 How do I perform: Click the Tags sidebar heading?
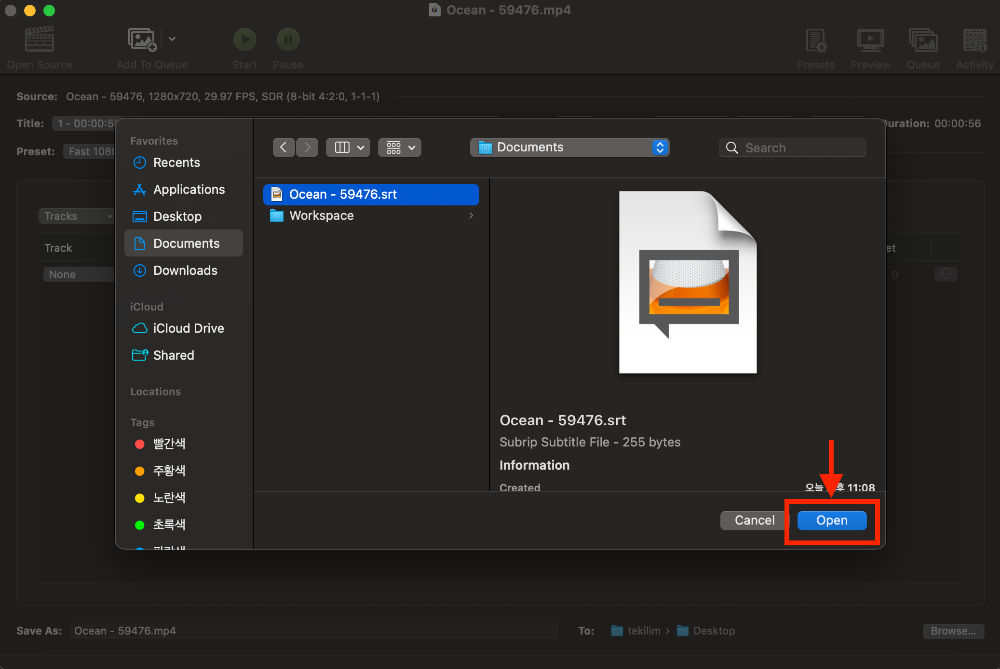[x=142, y=422]
